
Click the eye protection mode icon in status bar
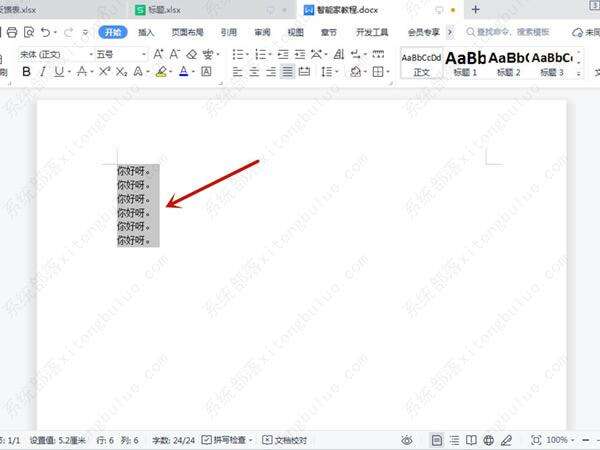(x=407, y=440)
